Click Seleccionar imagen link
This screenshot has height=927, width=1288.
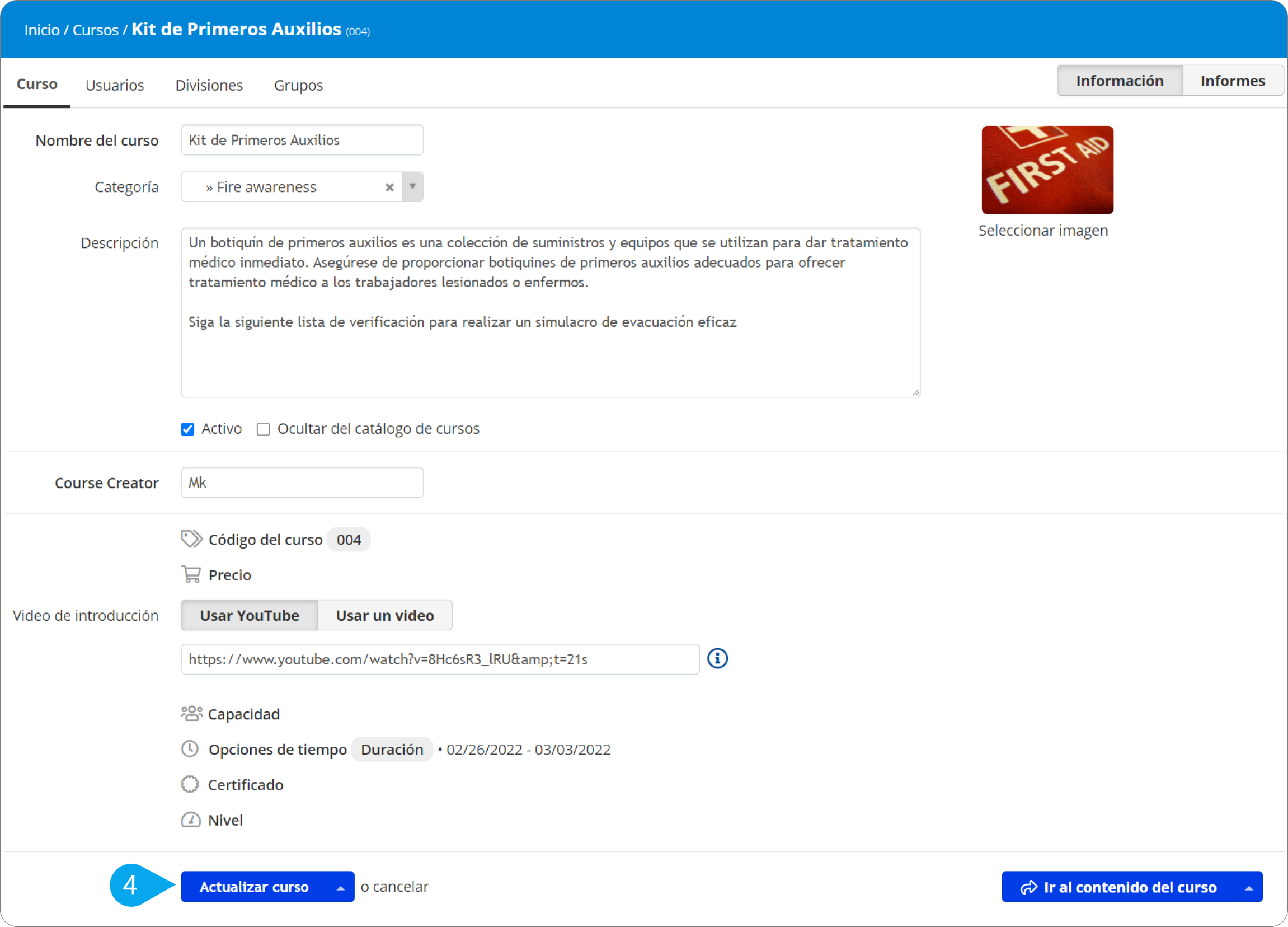tap(1043, 230)
